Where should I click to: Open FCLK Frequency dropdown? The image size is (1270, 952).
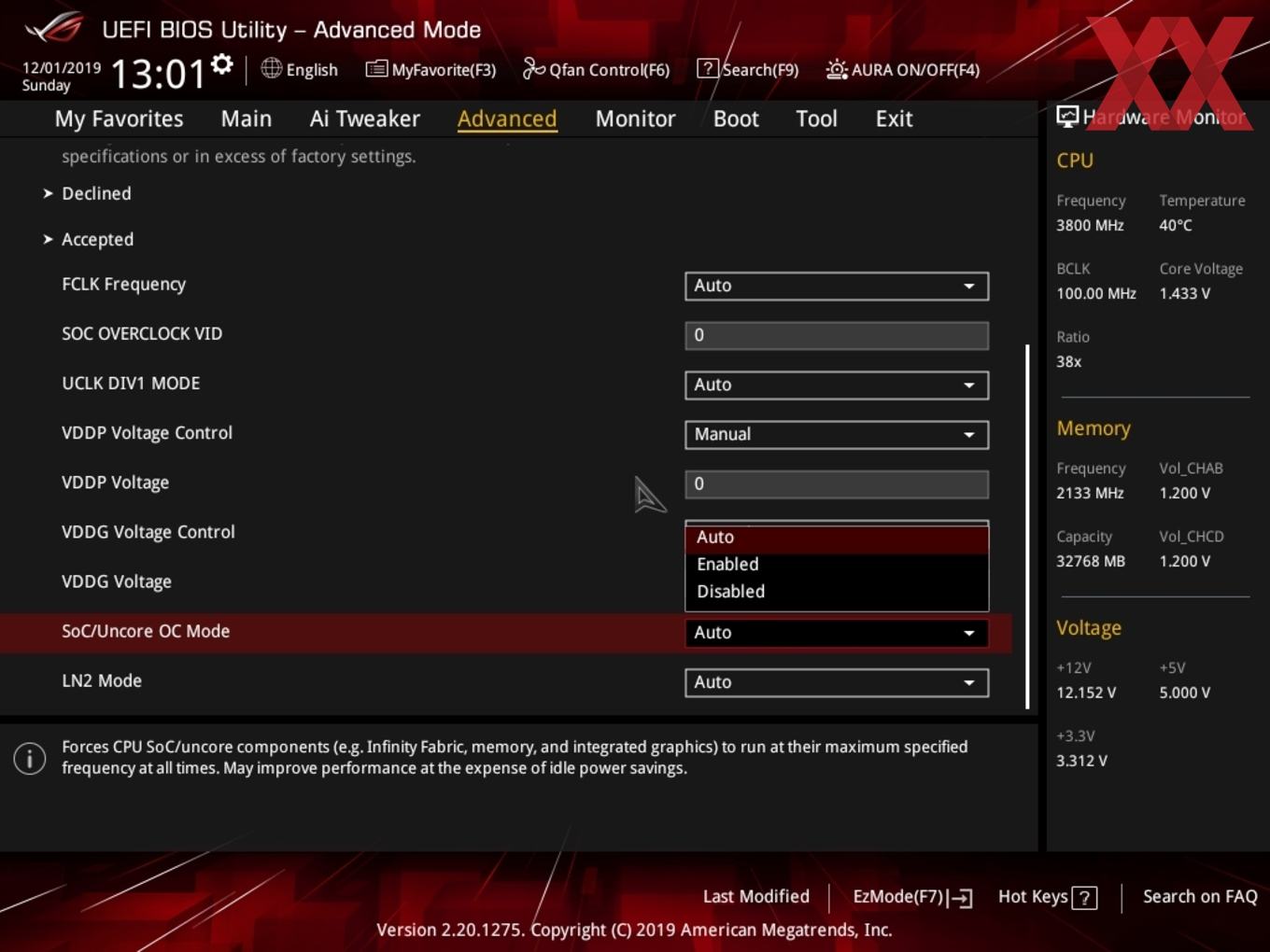[x=837, y=286]
